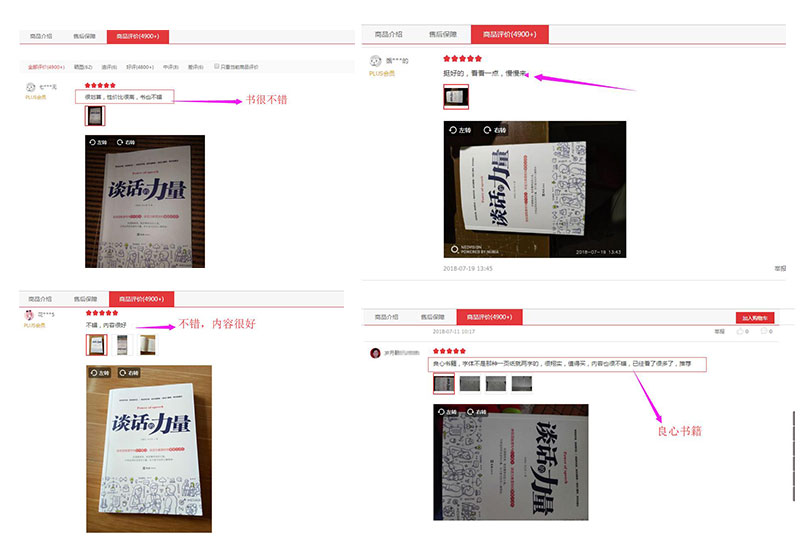The image size is (800, 542).
Task: Click comment reply icon in bottom-right review
Action: click(x=764, y=332)
